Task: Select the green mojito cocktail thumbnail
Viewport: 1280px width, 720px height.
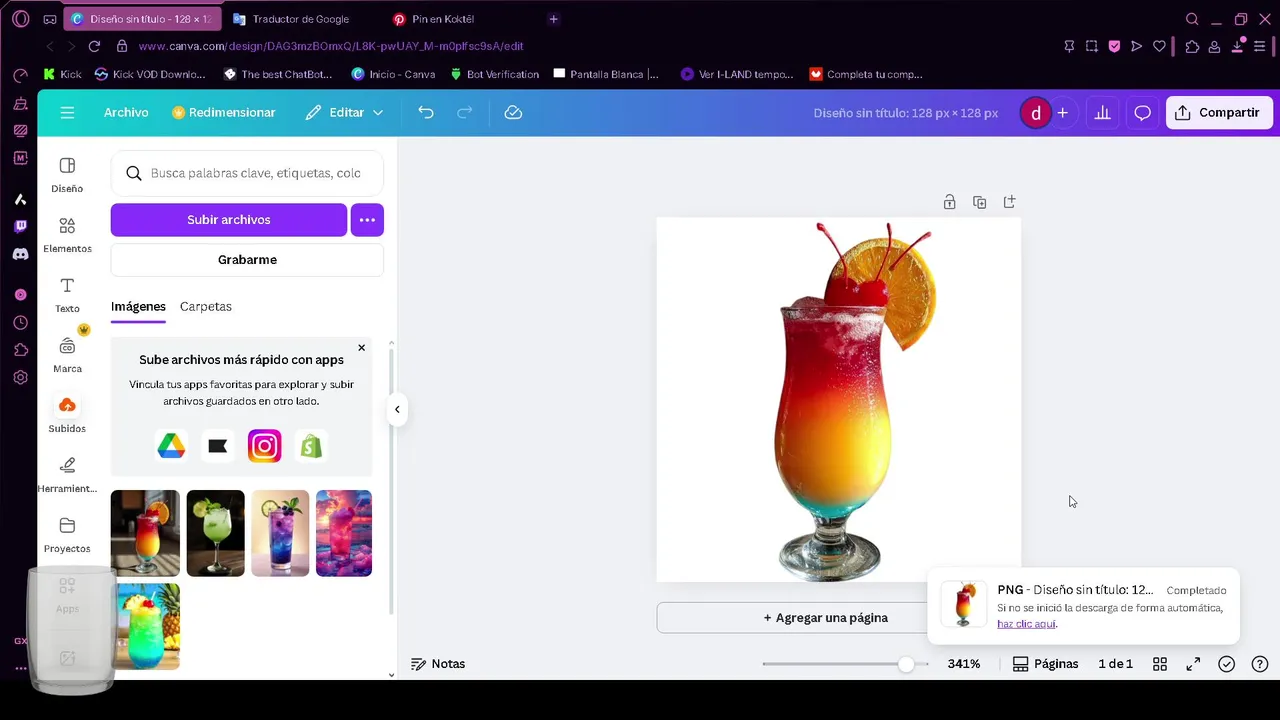Action: pos(215,533)
